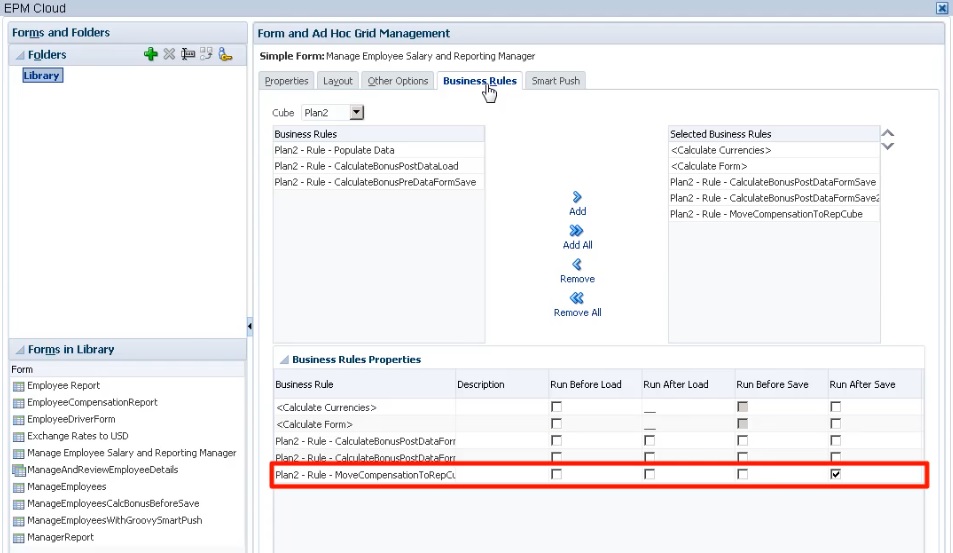The image size is (953, 553).
Task: Collapse the Forms in Library section
Action: click(20, 349)
